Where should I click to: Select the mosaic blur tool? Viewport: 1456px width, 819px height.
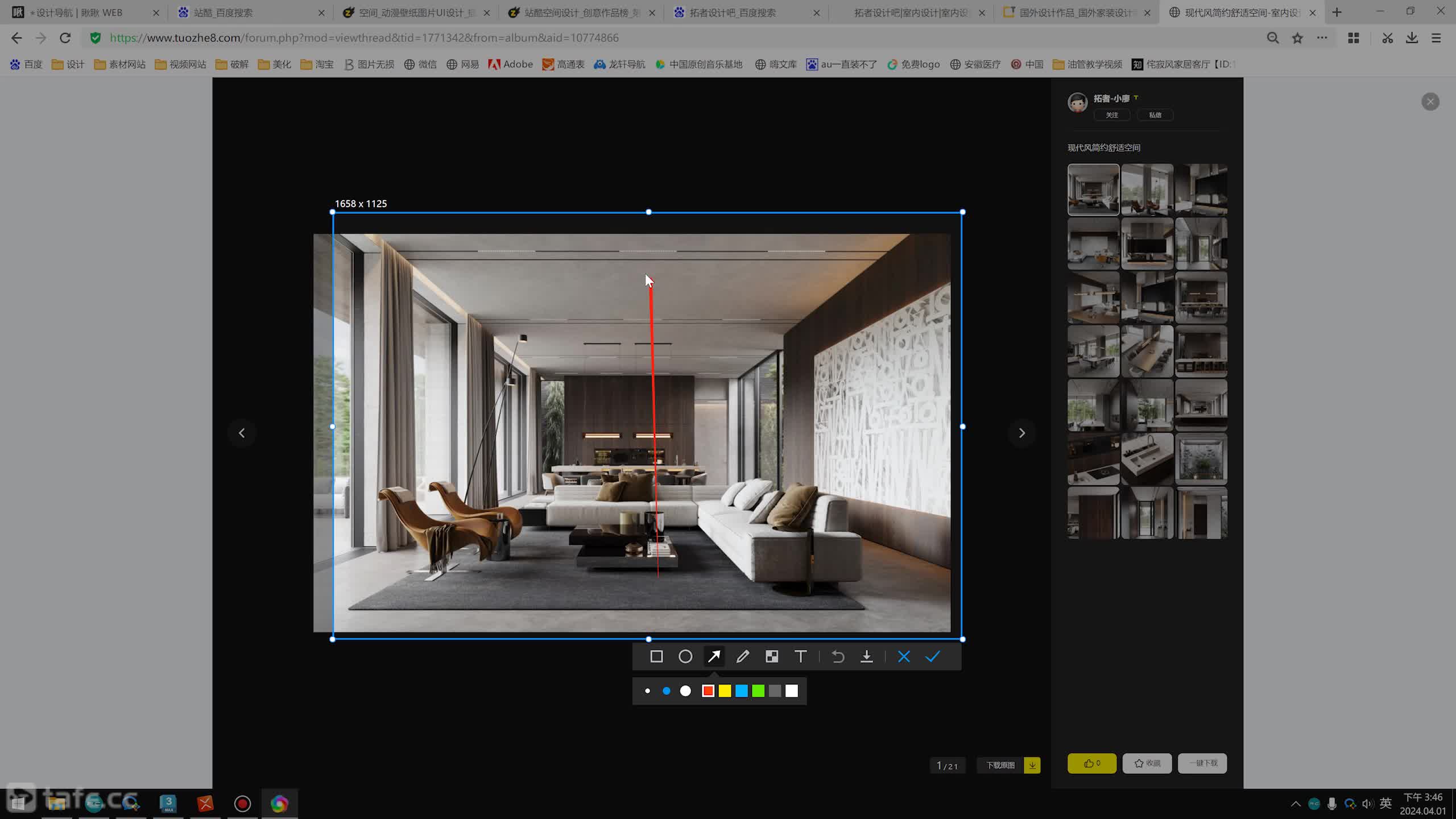772,656
